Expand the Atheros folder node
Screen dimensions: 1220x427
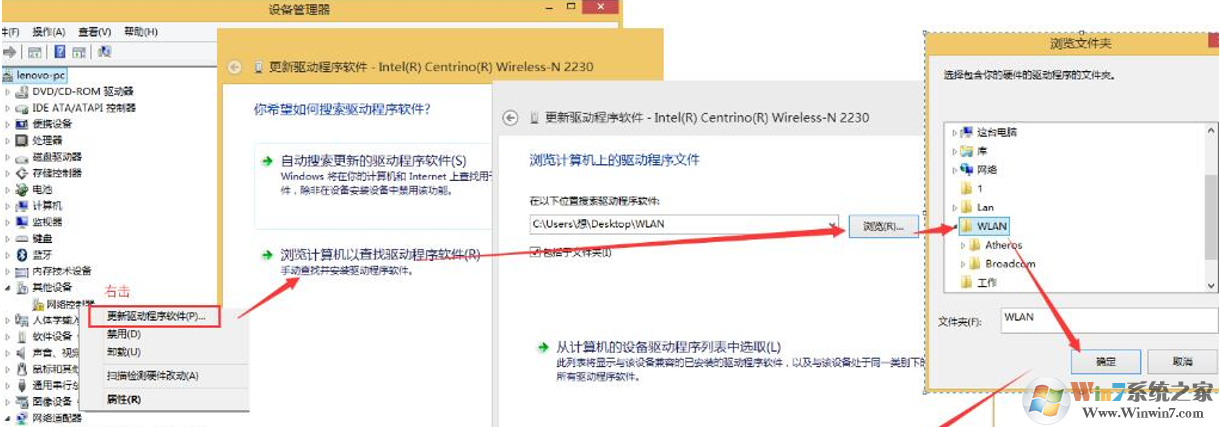coord(962,245)
